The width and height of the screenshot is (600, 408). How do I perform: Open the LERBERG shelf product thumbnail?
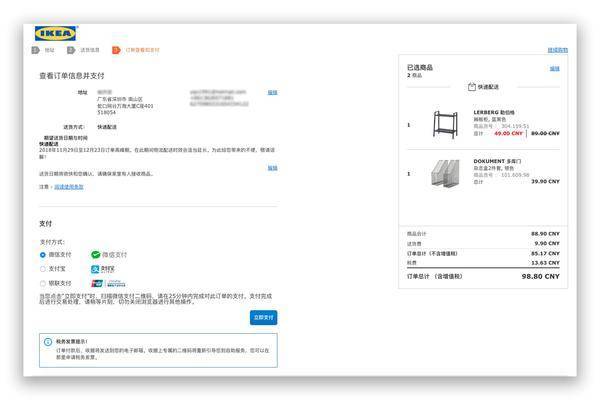click(445, 124)
